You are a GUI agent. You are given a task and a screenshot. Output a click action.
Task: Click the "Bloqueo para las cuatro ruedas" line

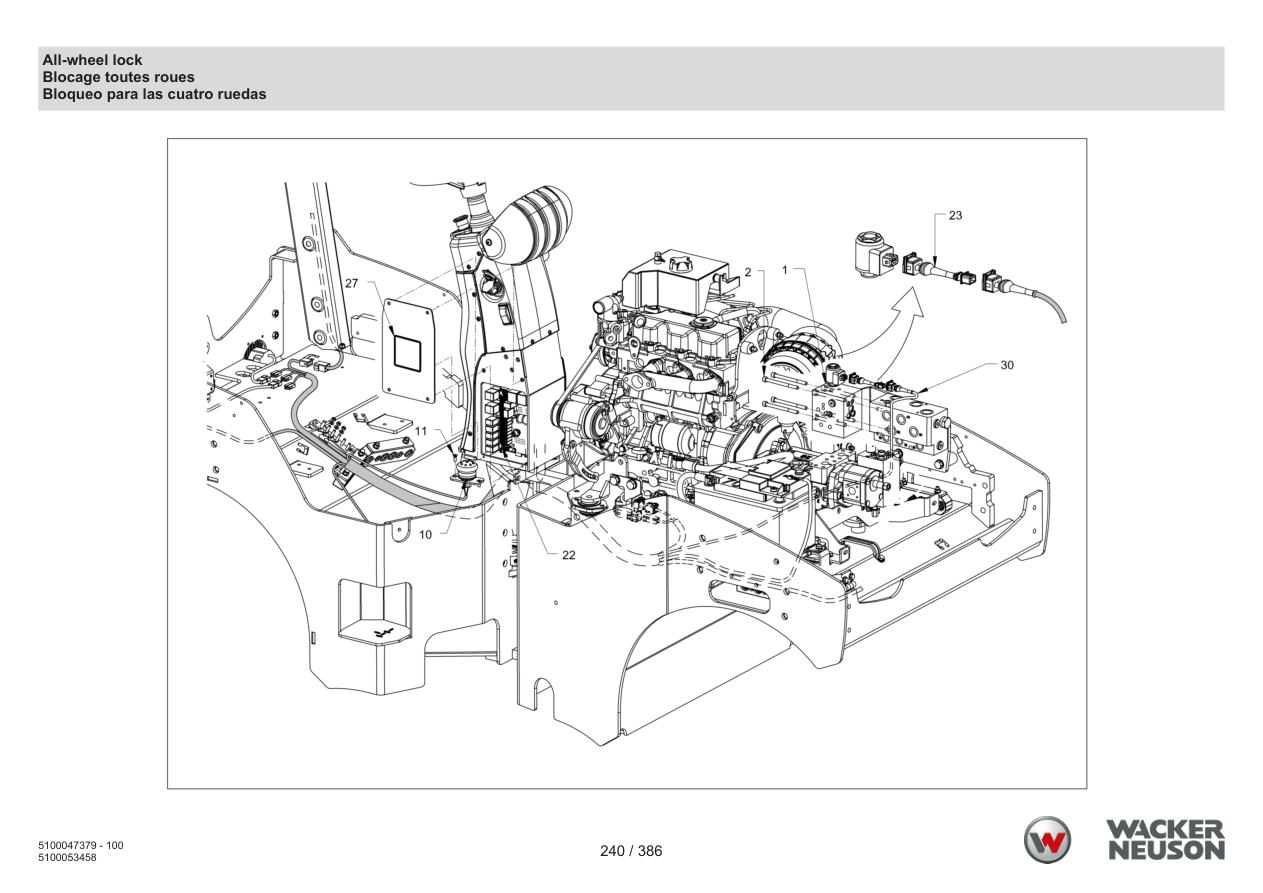pos(154,94)
